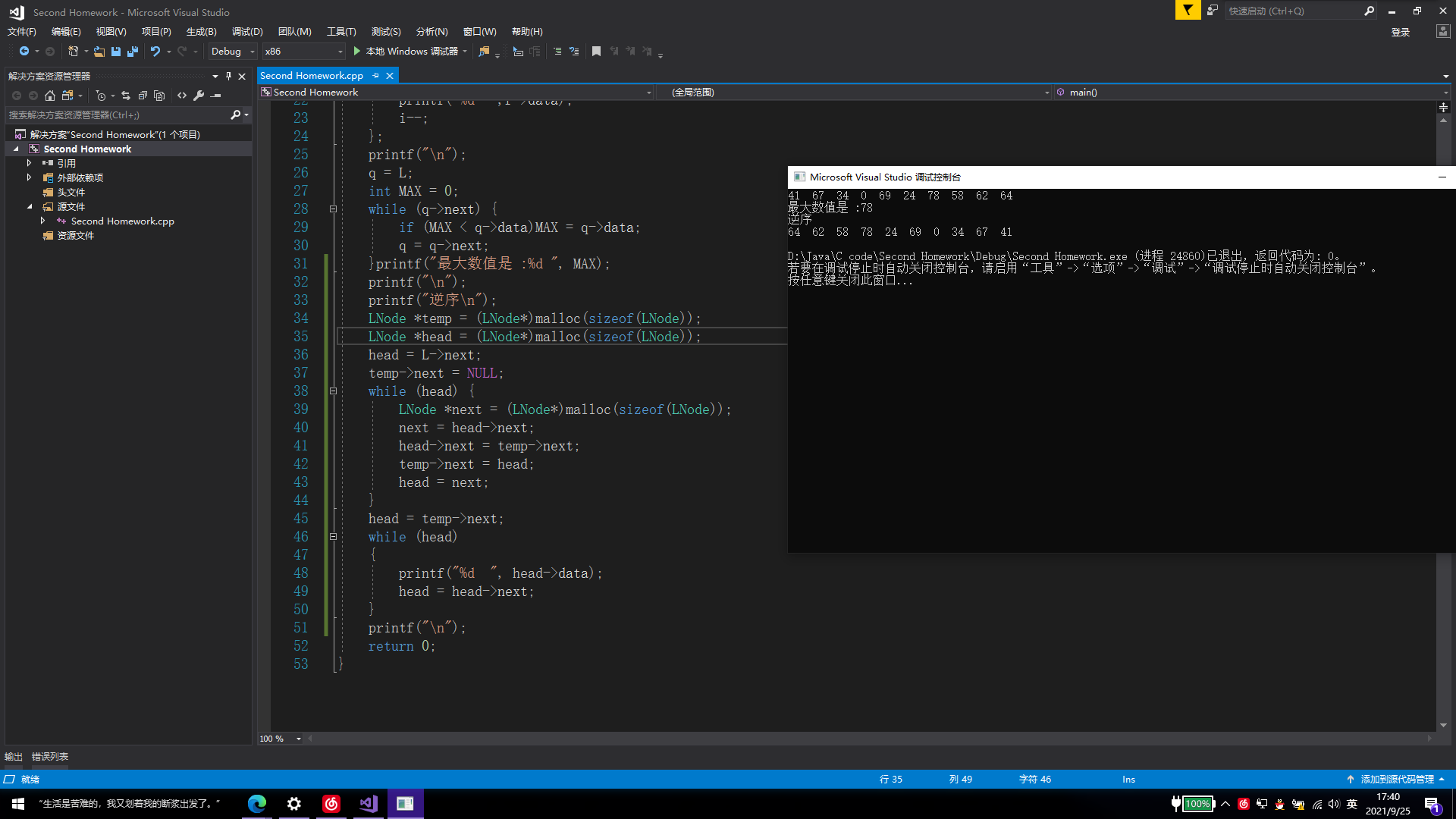The image size is (1456, 819).
Task: Click the yellow feedback filter icon
Action: [x=1188, y=11]
